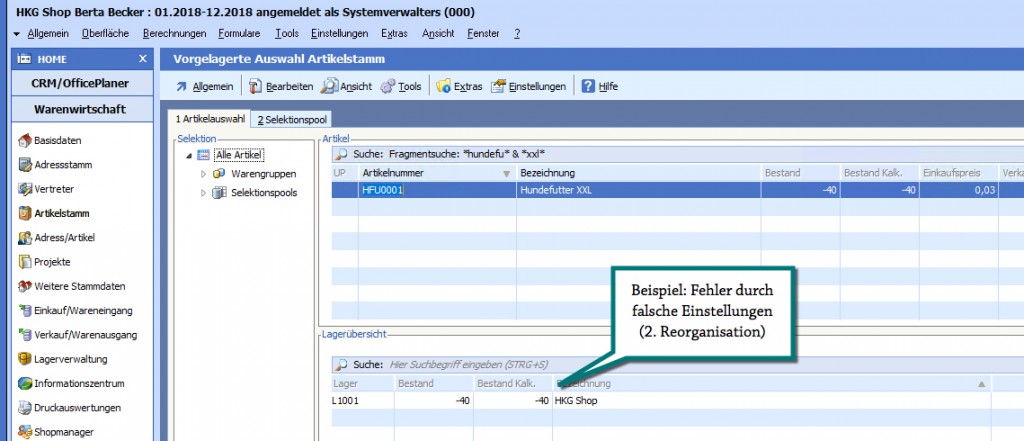Open Basisdaten in the sidebar
The image size is (1024, 441).
tap(57, 140)
